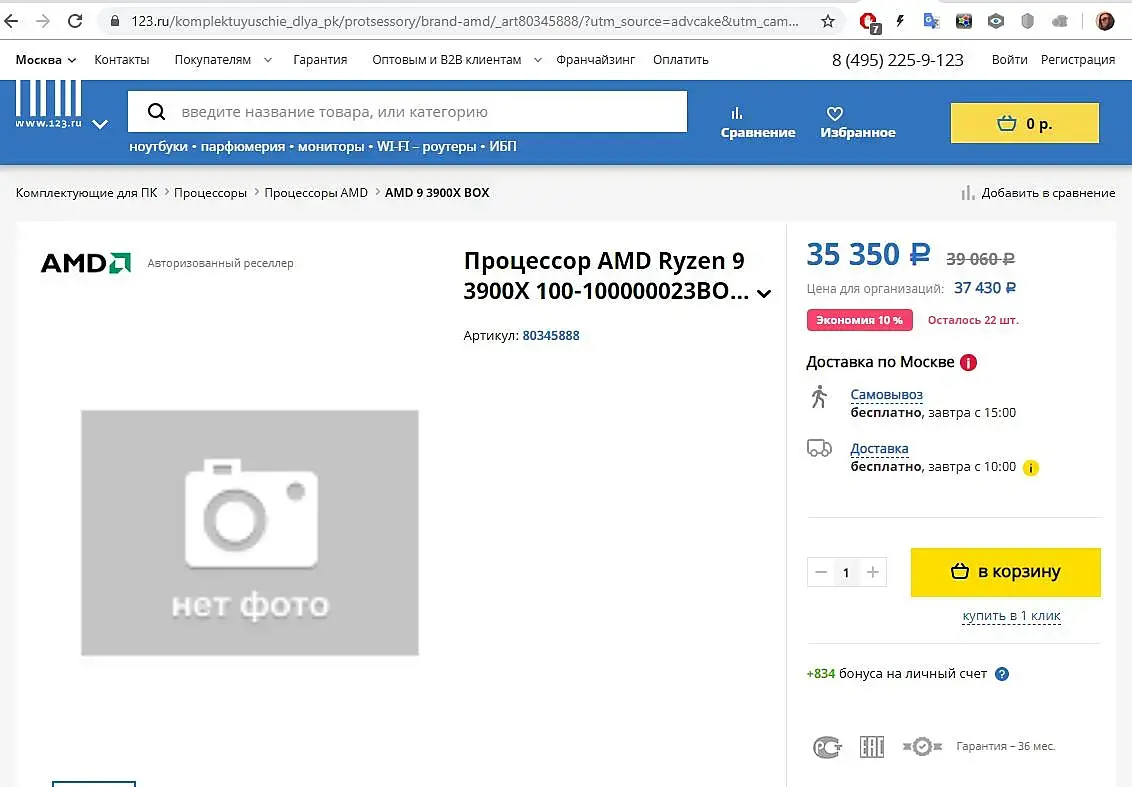Viewport: 1132px width, 787px height.
Task: Click the price 35 350 ₽
Action: [x=868, y=255]
